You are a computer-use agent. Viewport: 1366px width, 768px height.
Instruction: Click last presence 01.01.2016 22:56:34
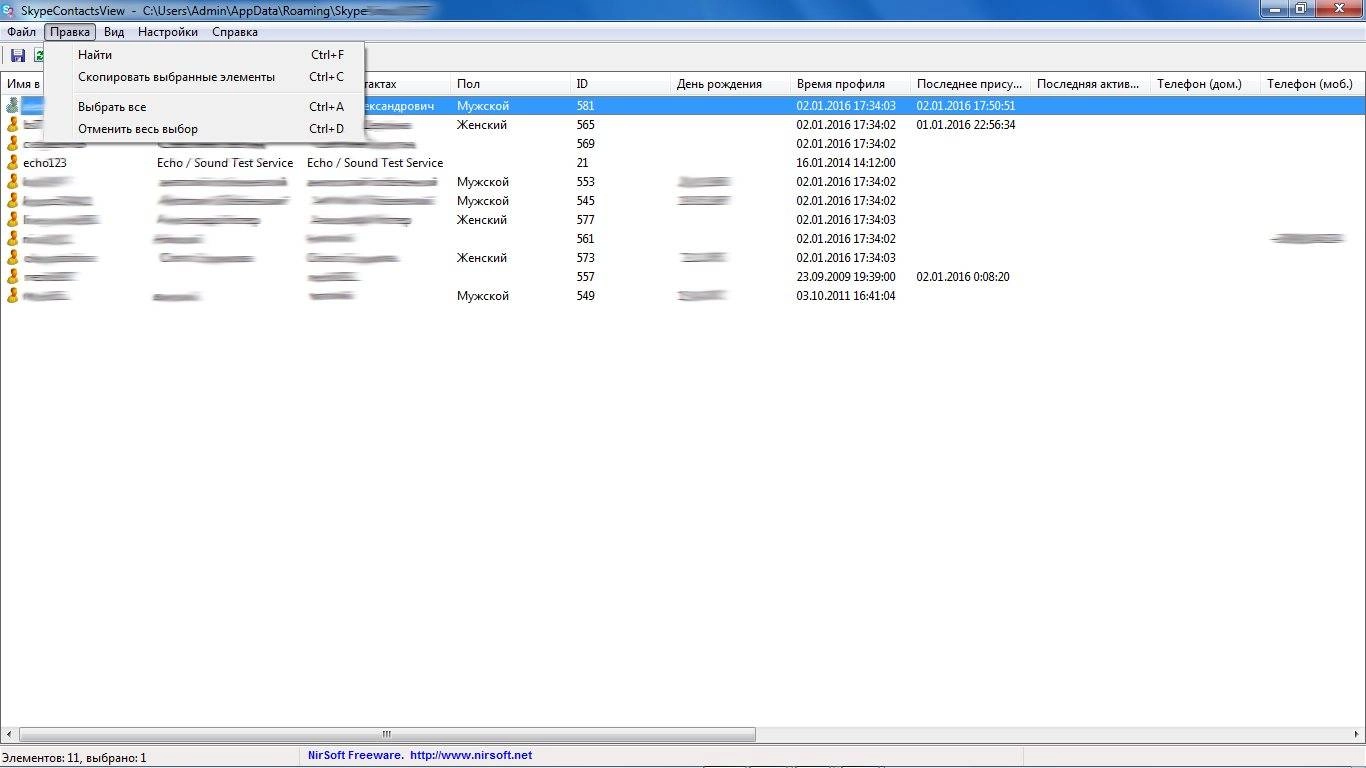[966, 124]
